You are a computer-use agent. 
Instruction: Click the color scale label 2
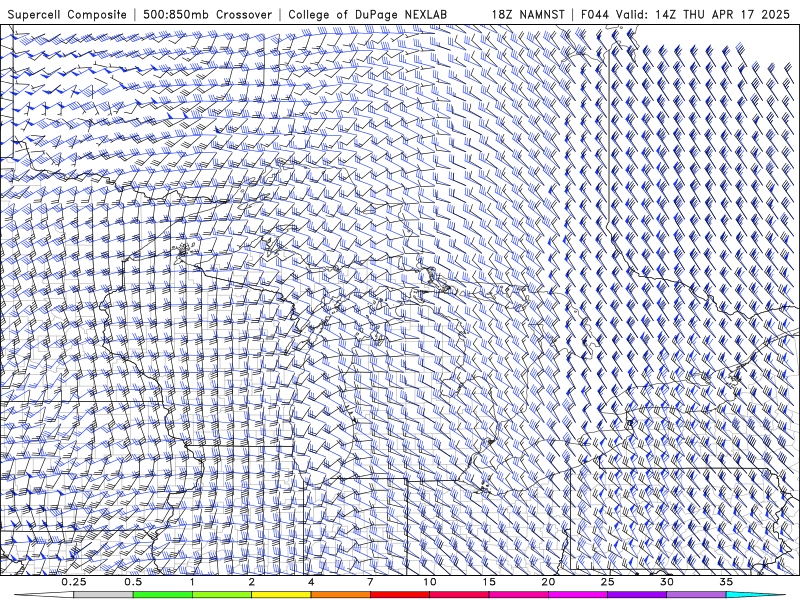[252, 582]
